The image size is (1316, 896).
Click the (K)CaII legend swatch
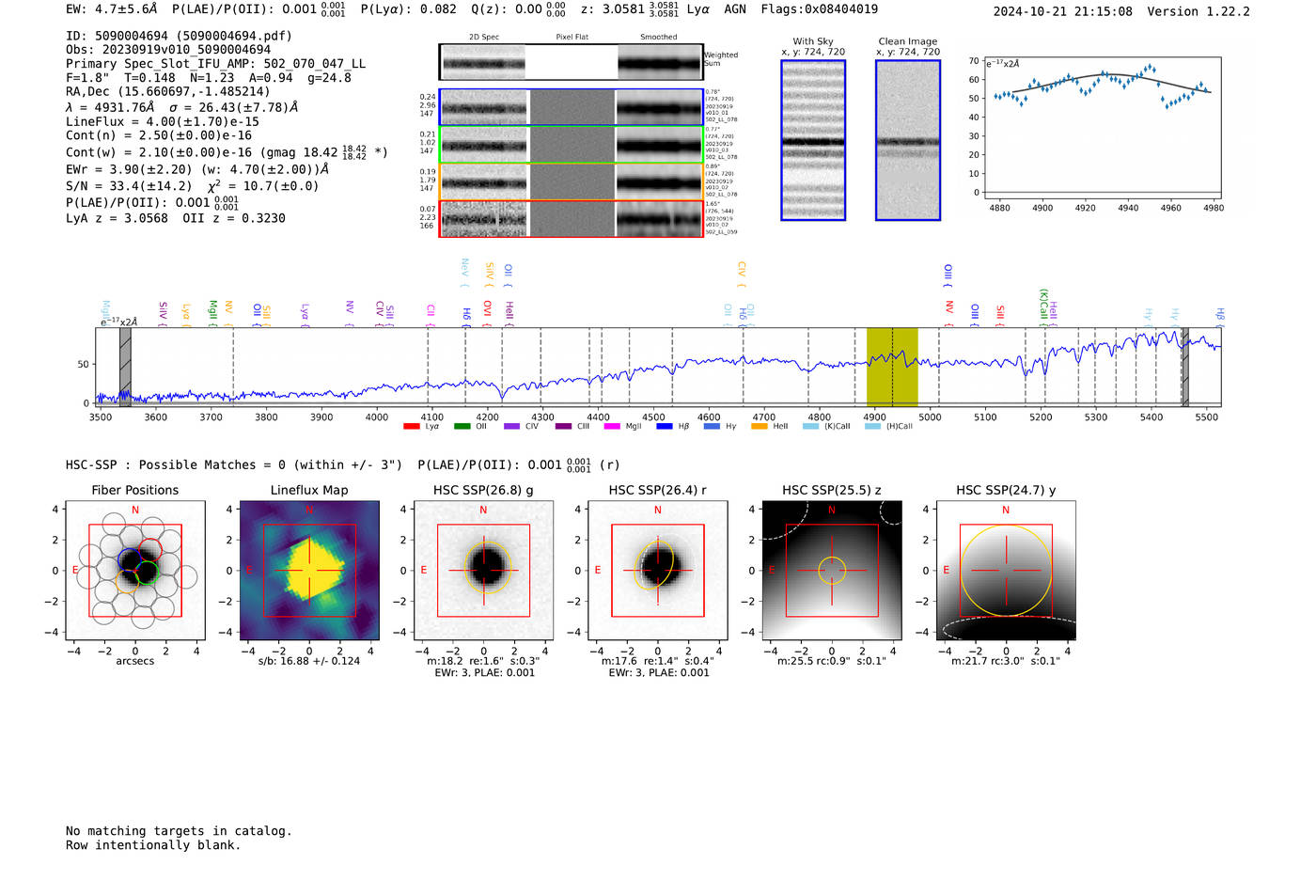coord(811,427)
